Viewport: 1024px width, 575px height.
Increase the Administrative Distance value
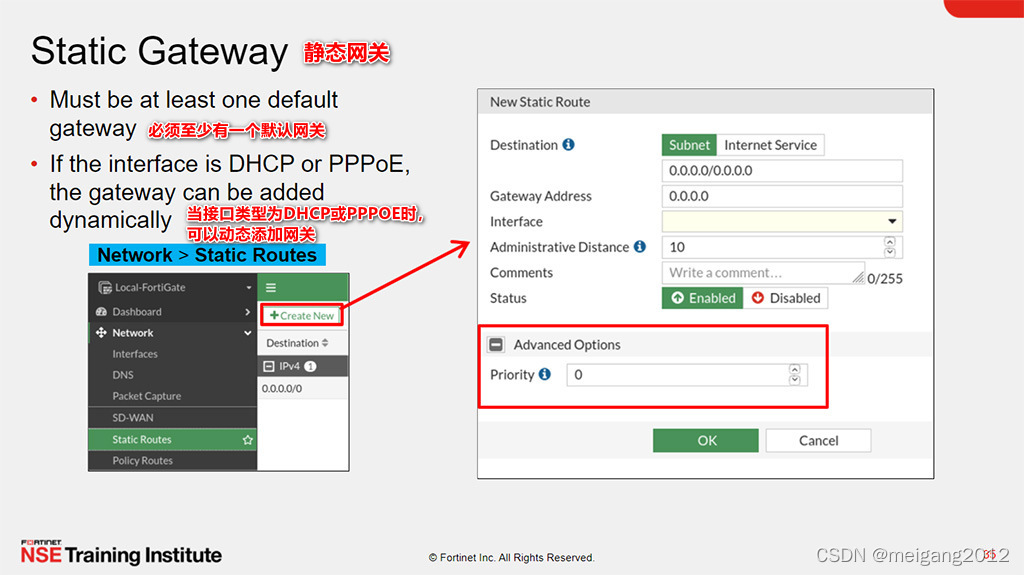[x=889, y=242]
